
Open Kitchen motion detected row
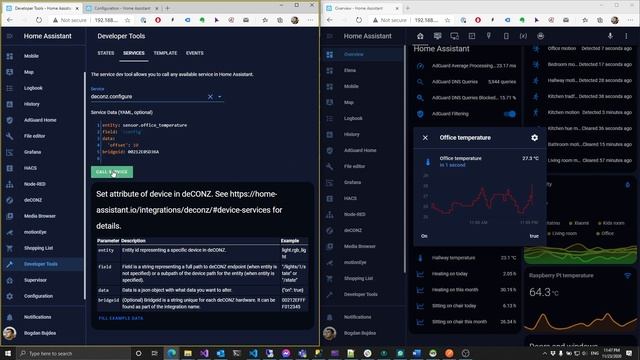coord(582,112)
